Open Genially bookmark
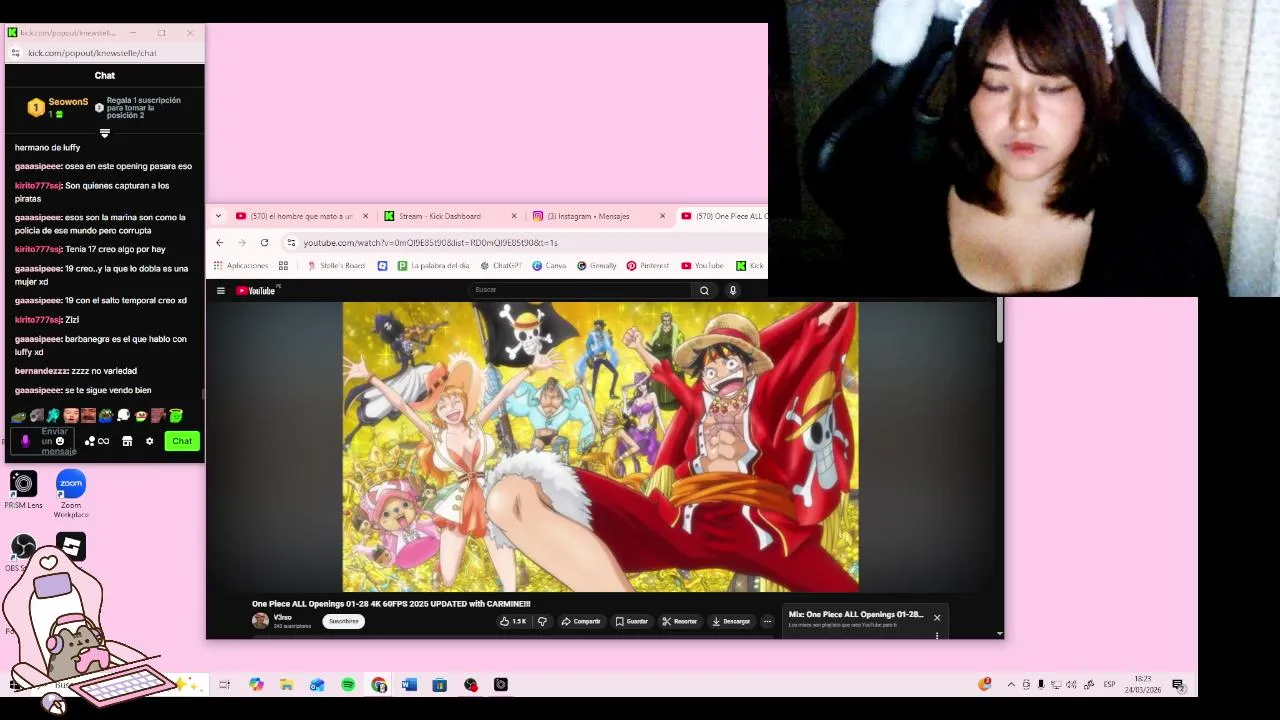Image resolution: width=1280 pixels, height=720 pixels. click(x=597, y=266)
